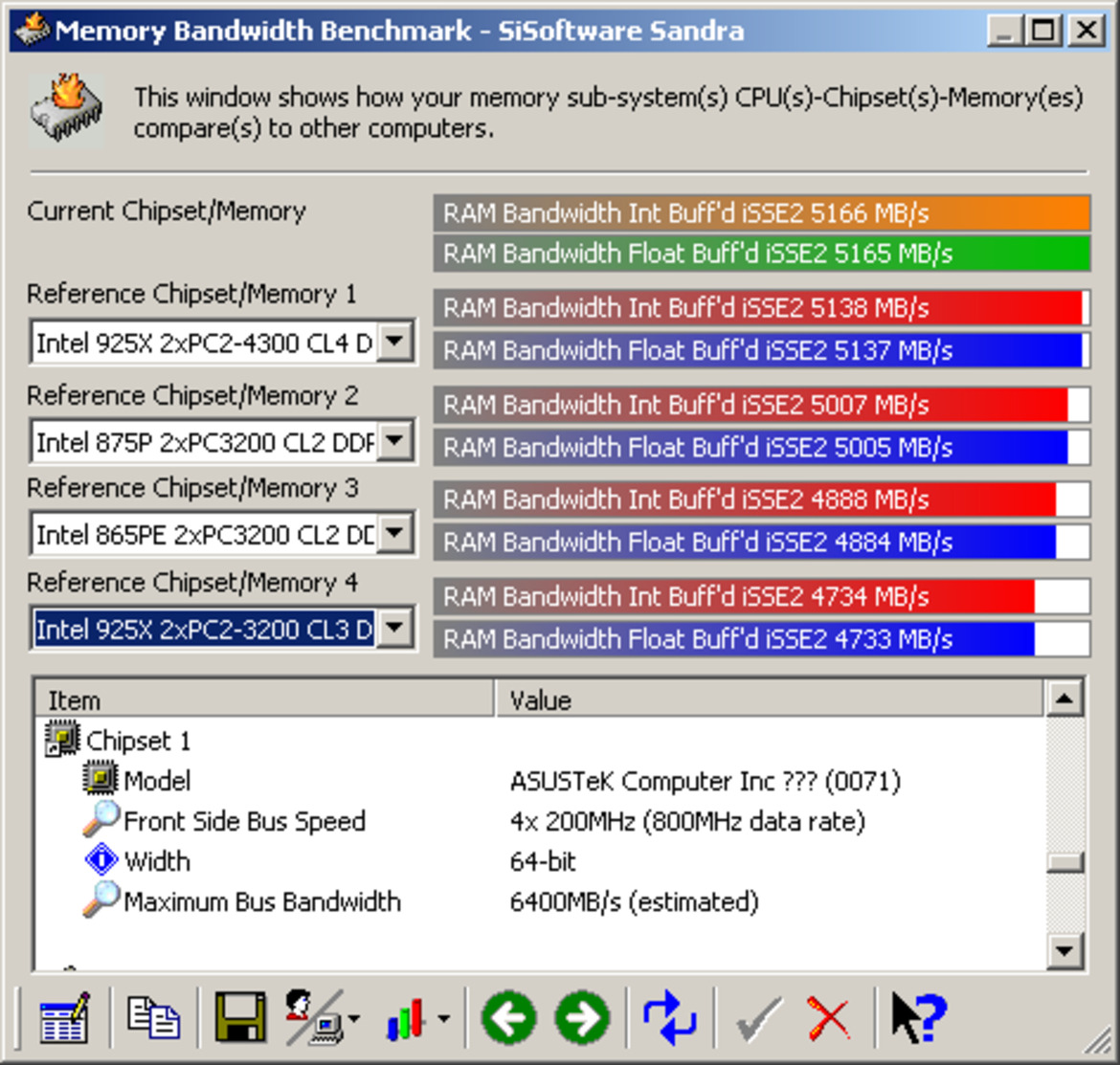The width and height of the screenshot is (1120, 1065).
Task: Go forward with the green right arrow
Action: (583, 1017)
